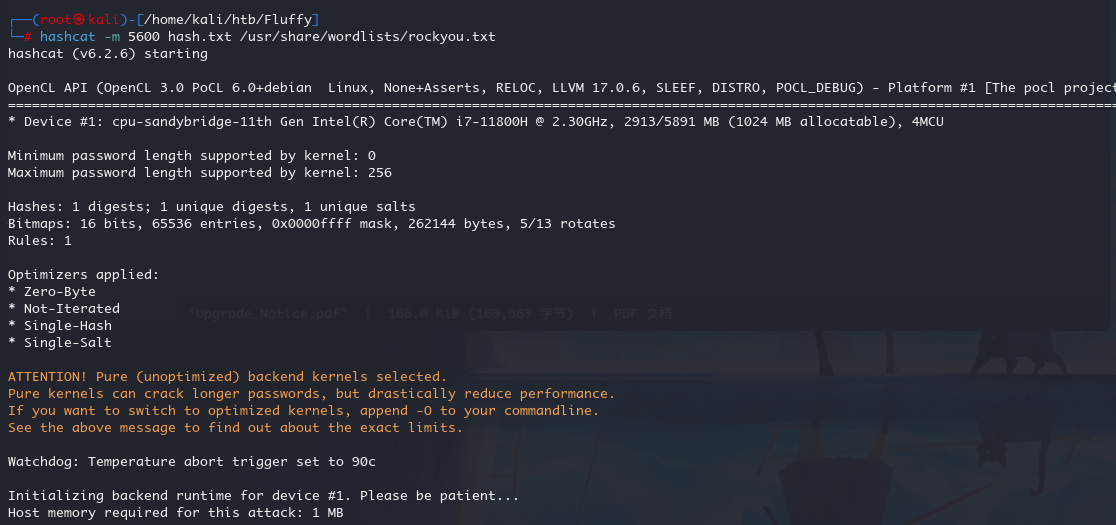Click the Hashes: 1 digests line
This screenshot has width=1116, height=525.
pos(211,207)
